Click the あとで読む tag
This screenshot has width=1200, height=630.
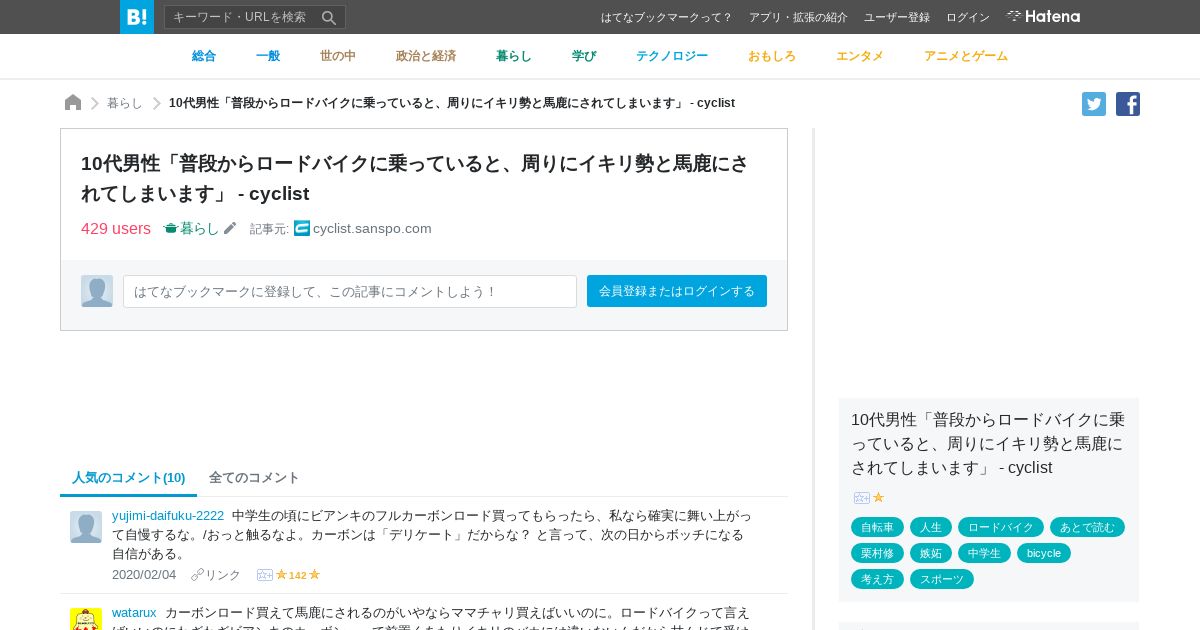click(1087, 527)
